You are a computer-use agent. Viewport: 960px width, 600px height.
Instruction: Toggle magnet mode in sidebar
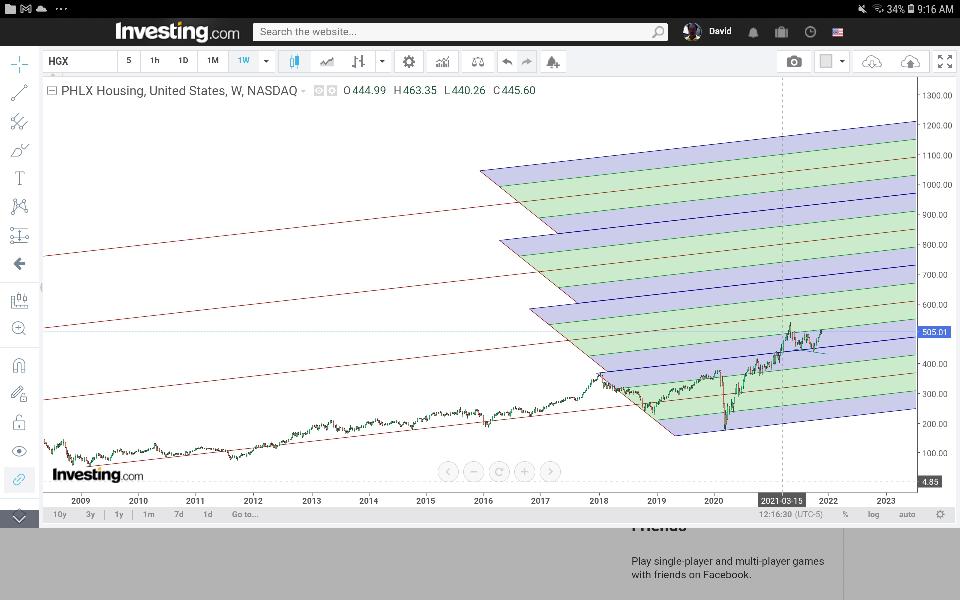[19, 366]
